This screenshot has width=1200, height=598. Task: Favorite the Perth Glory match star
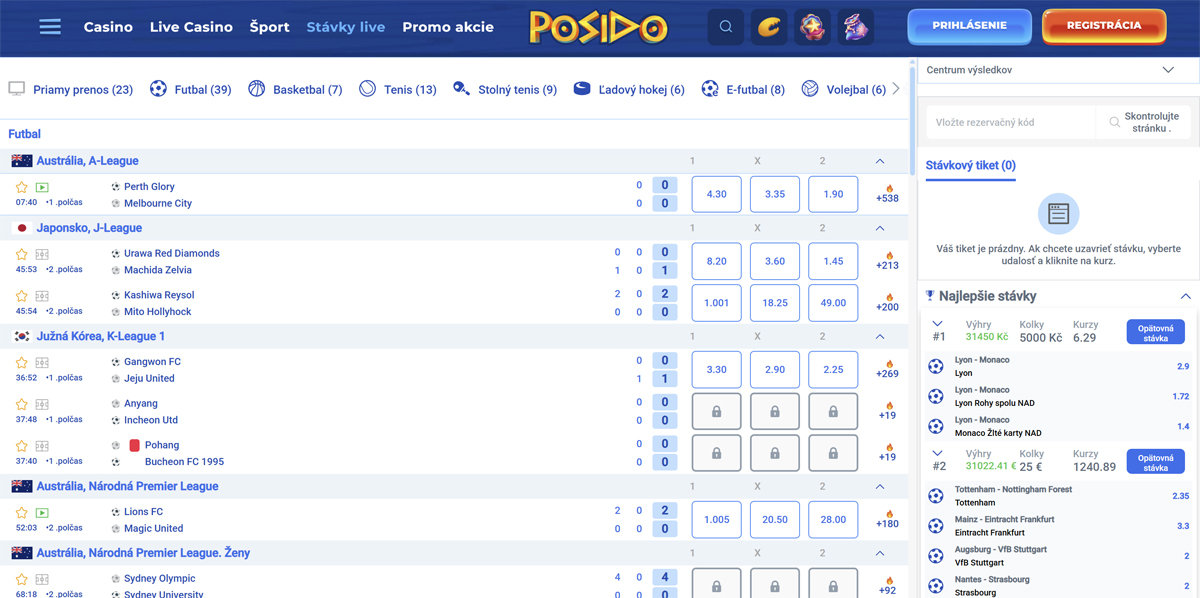point(22,187)
